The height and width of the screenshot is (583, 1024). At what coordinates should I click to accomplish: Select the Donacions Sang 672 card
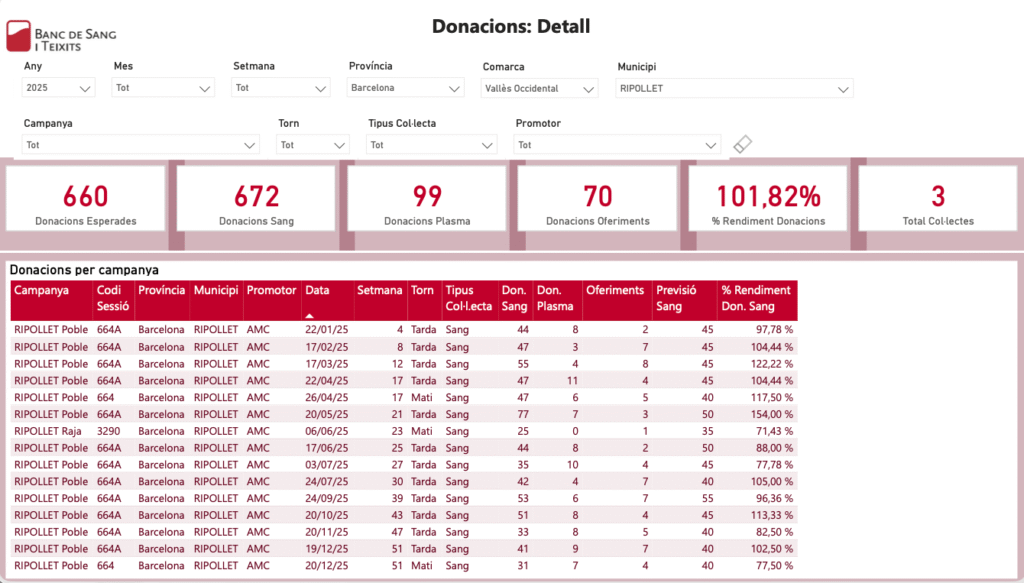point(256,203)
